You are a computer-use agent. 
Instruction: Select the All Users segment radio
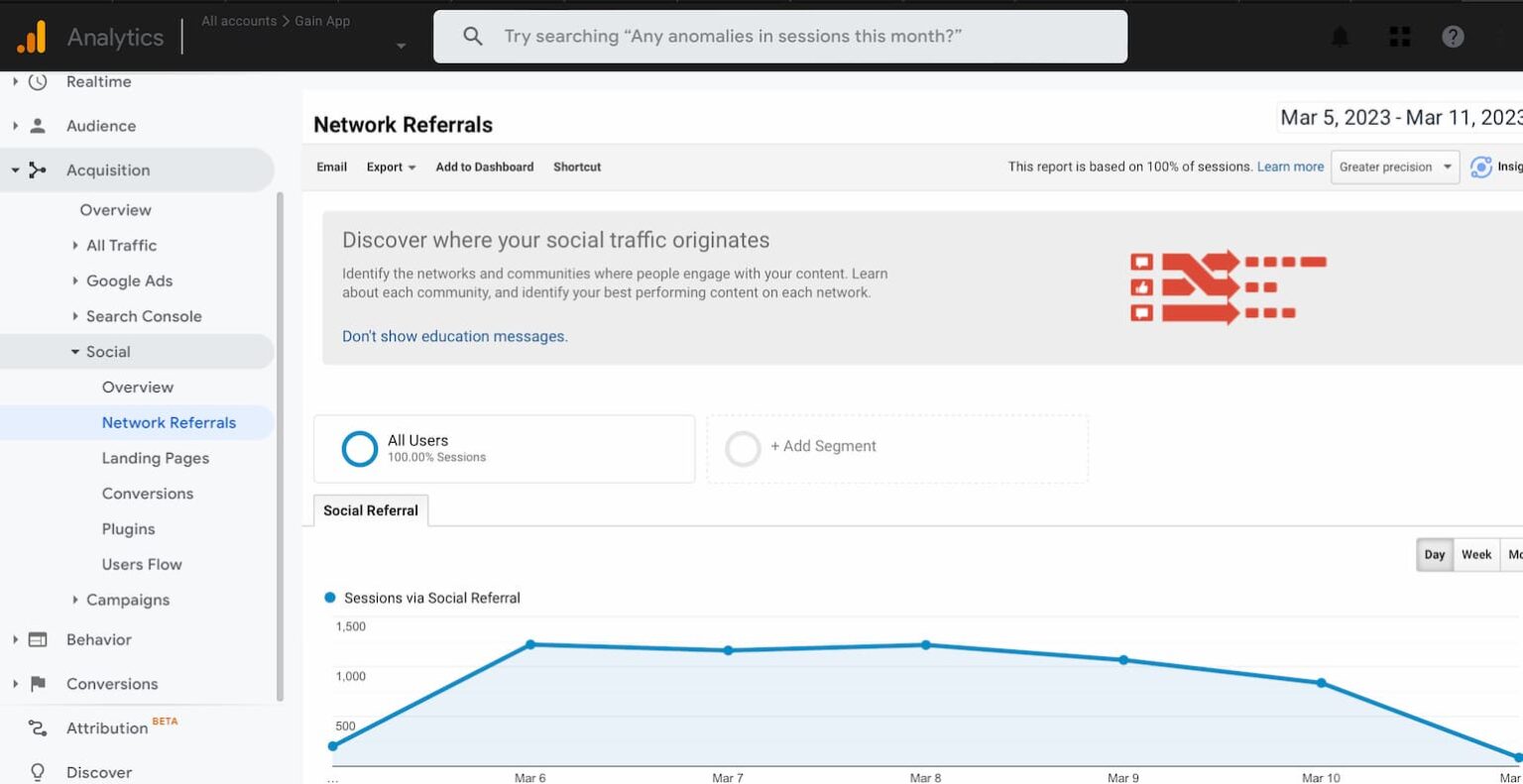click(359, 448)
